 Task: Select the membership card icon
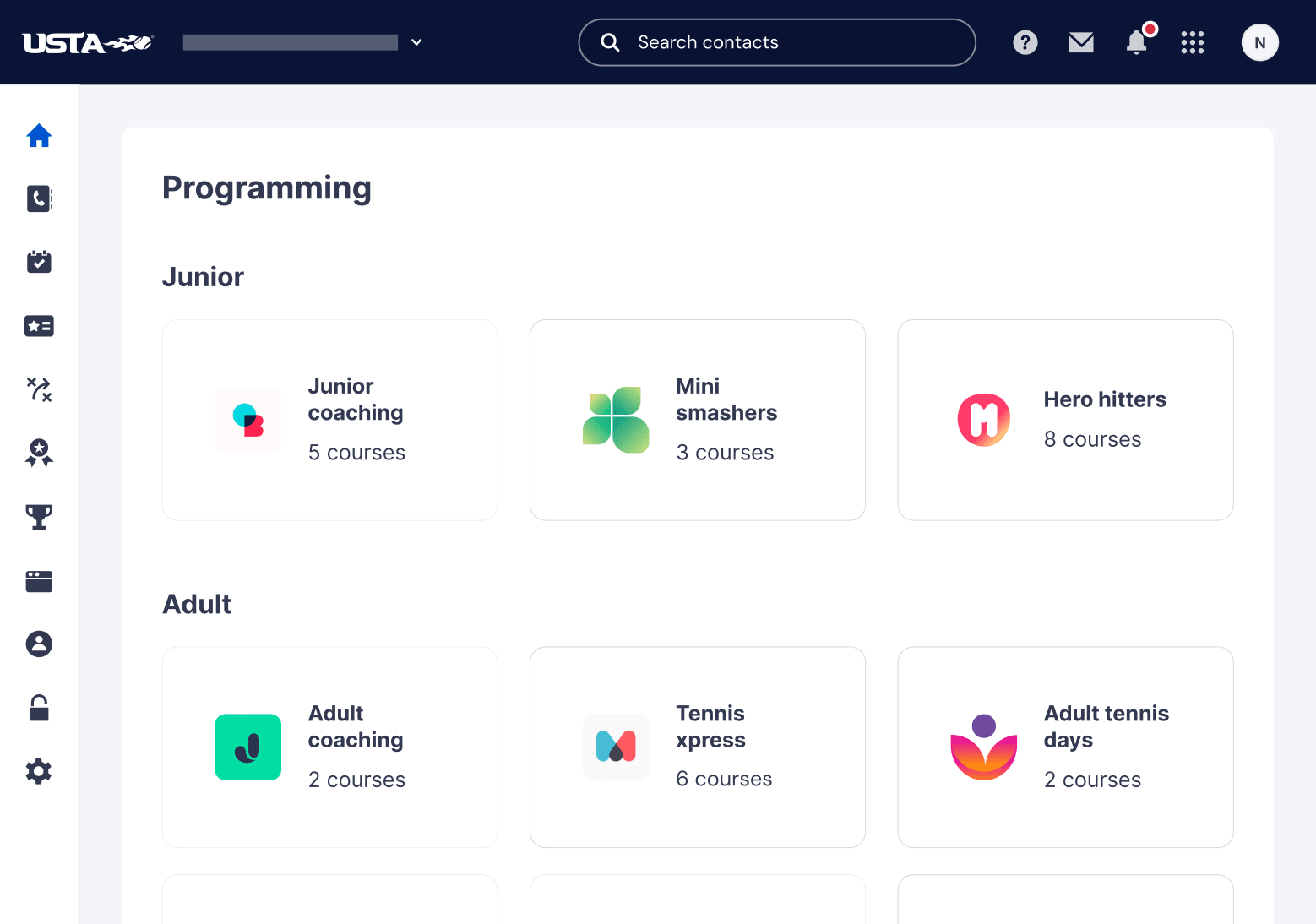click(39, 326)
